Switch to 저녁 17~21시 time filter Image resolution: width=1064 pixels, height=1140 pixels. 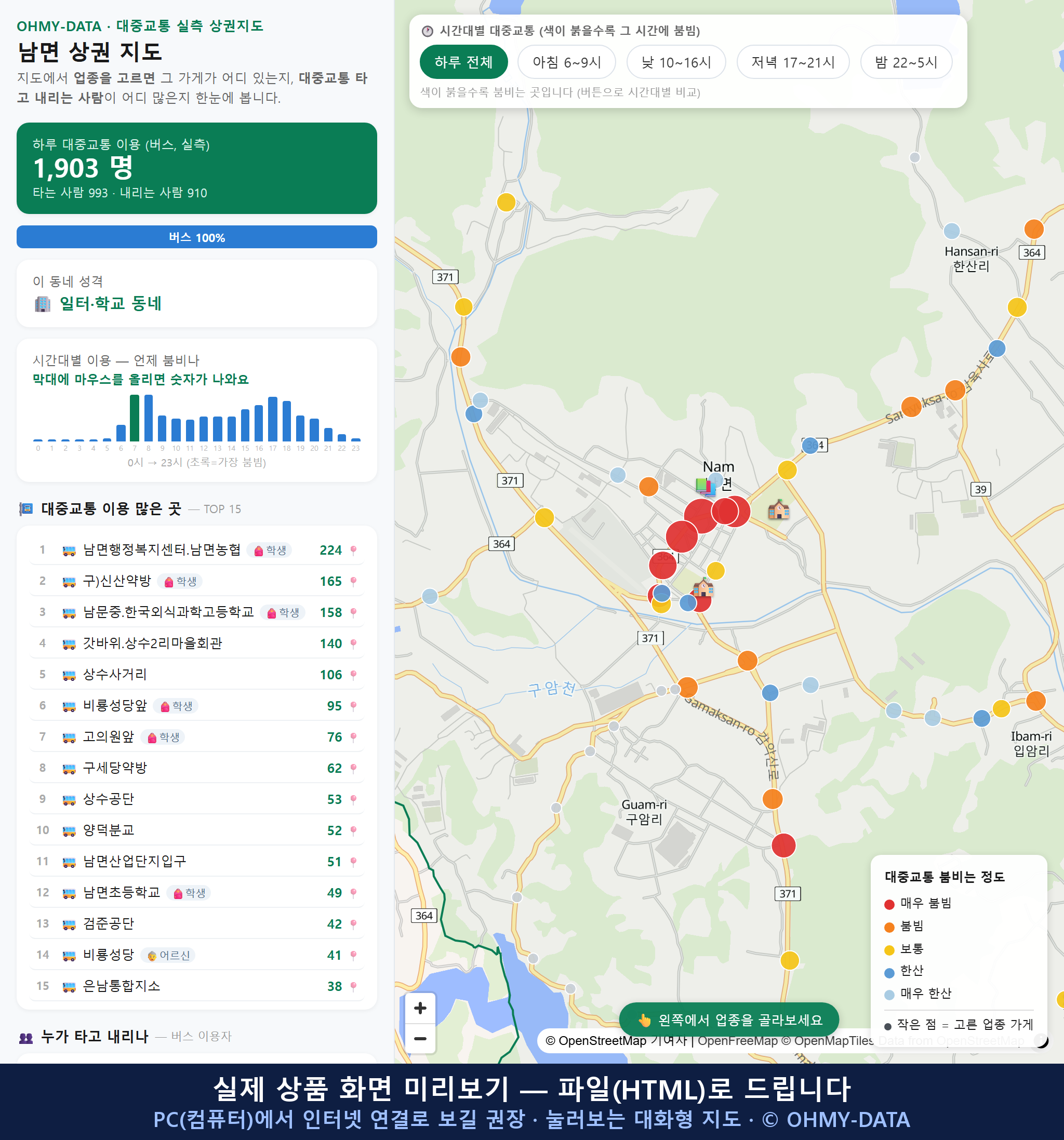(792, 62)
